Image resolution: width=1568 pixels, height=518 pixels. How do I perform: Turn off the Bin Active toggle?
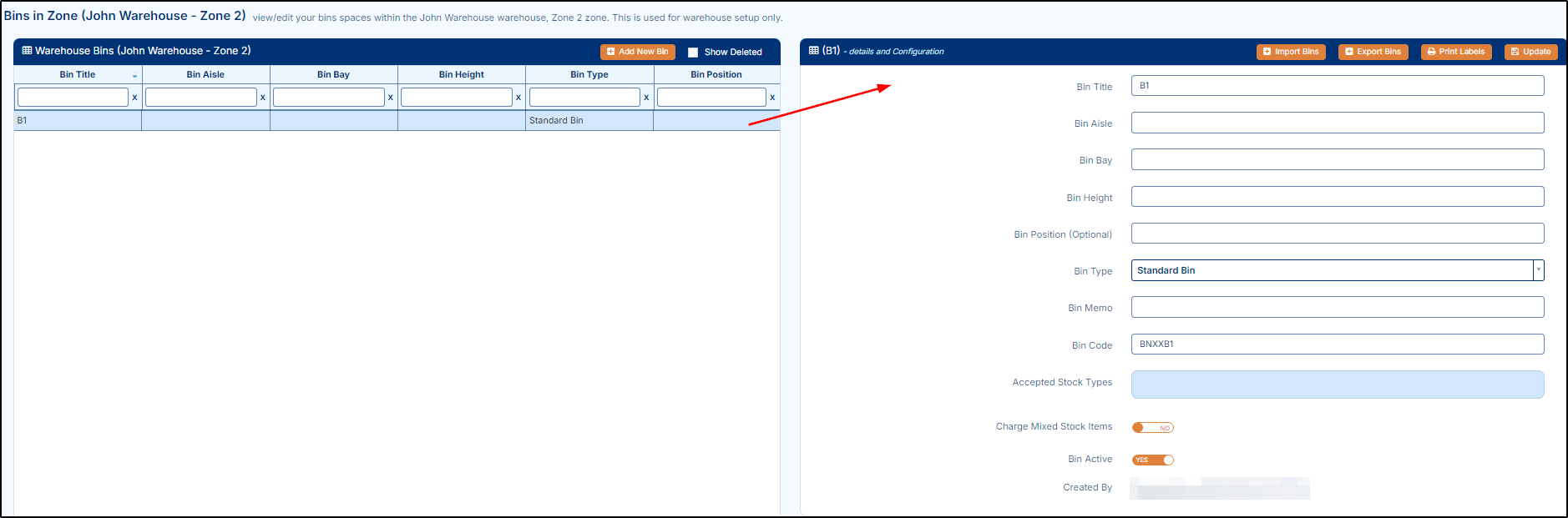tap(1152, 460)
